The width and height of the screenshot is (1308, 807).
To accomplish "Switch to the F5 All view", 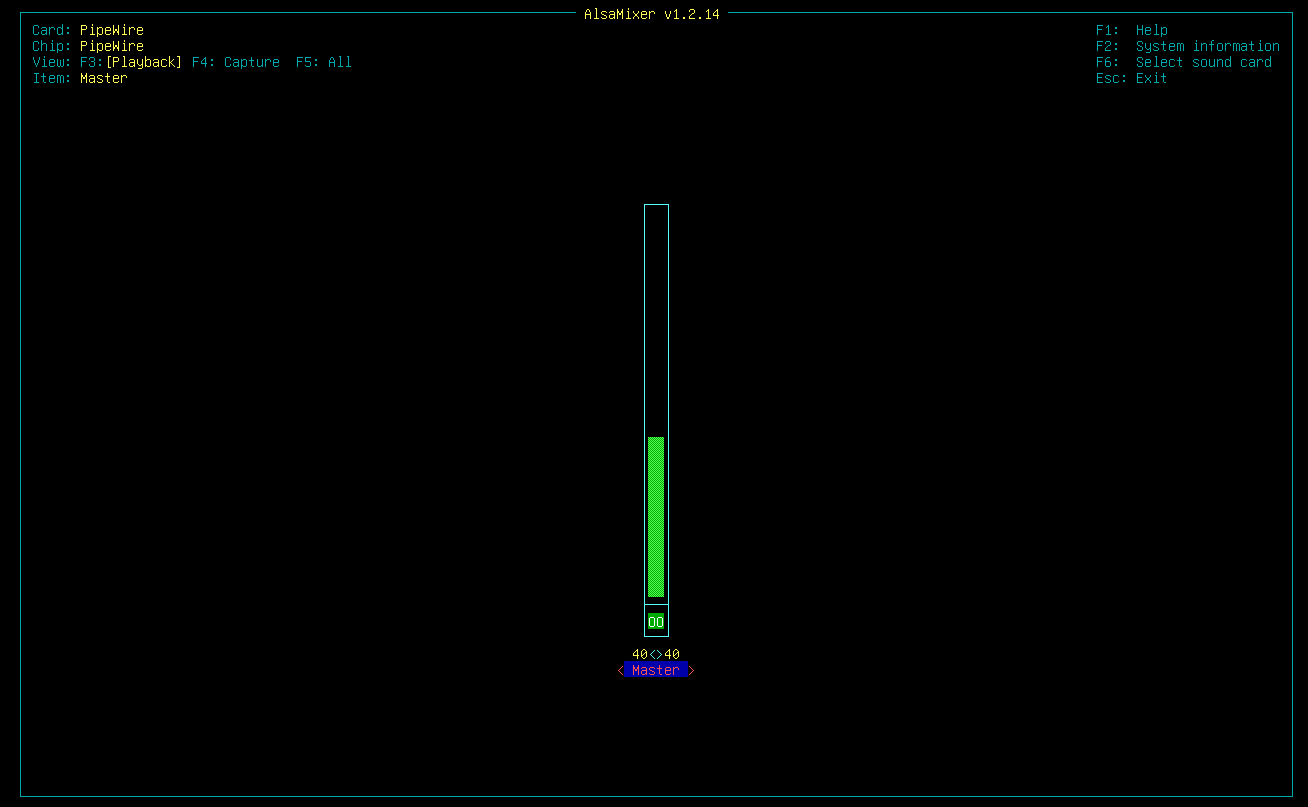I will tap(324, 62).
